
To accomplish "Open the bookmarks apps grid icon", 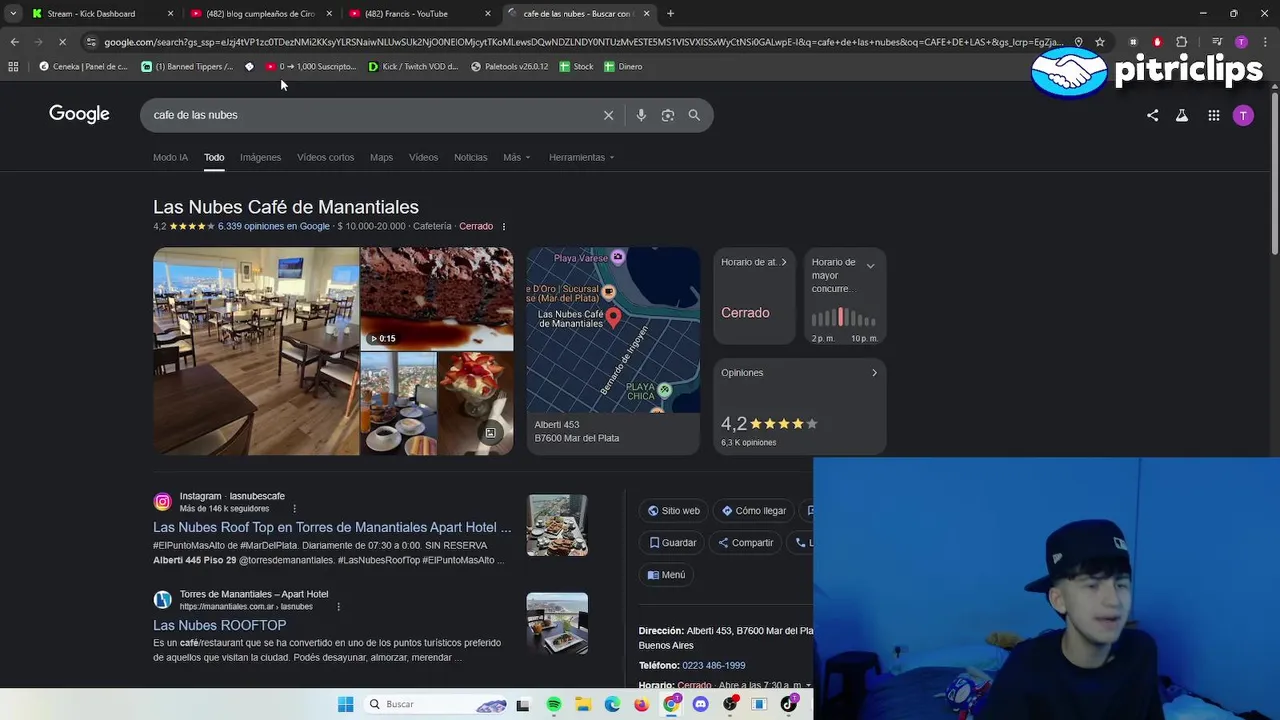I will coord(13,66).
